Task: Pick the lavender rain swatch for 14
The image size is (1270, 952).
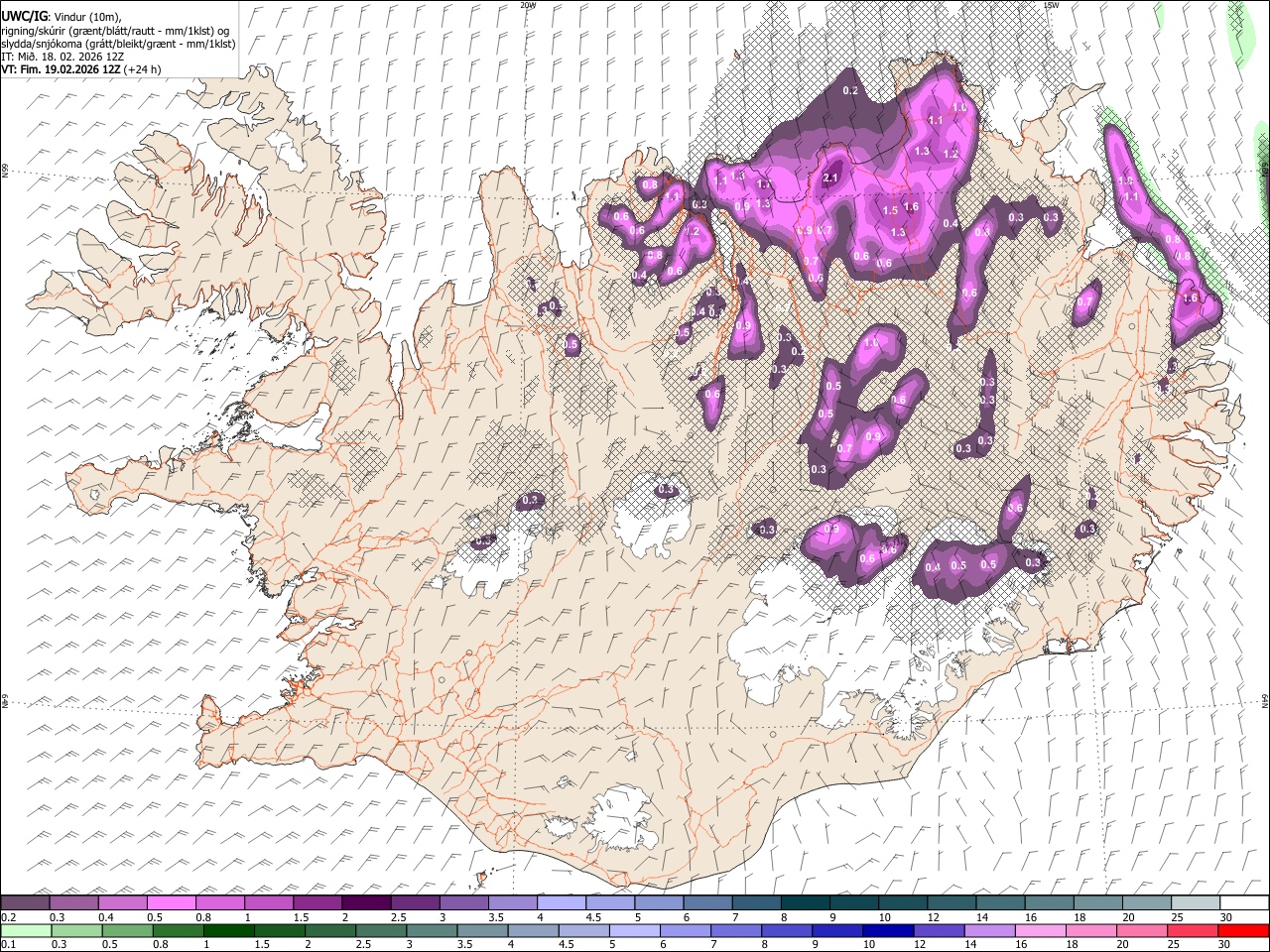Action: 990,930
